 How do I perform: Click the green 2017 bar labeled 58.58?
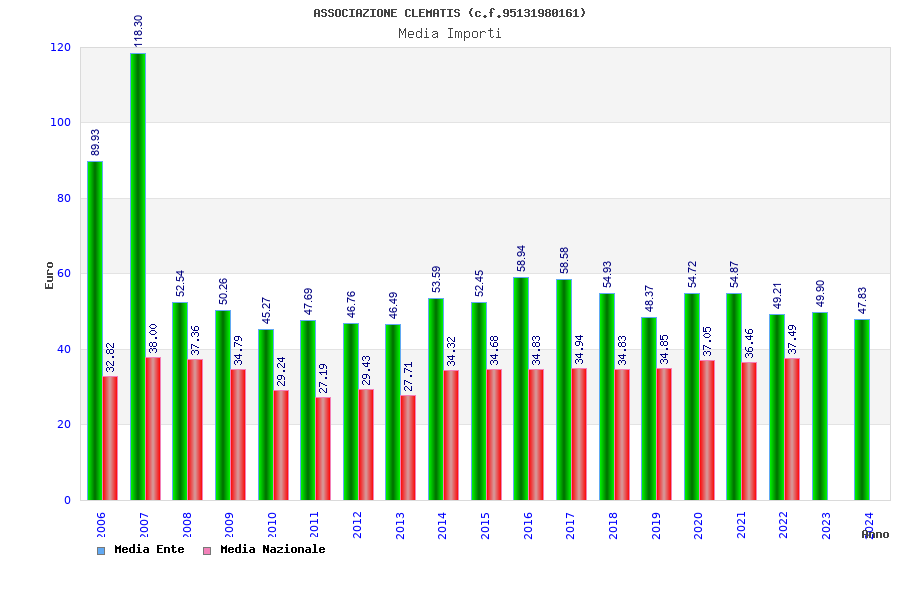[564, 390]
